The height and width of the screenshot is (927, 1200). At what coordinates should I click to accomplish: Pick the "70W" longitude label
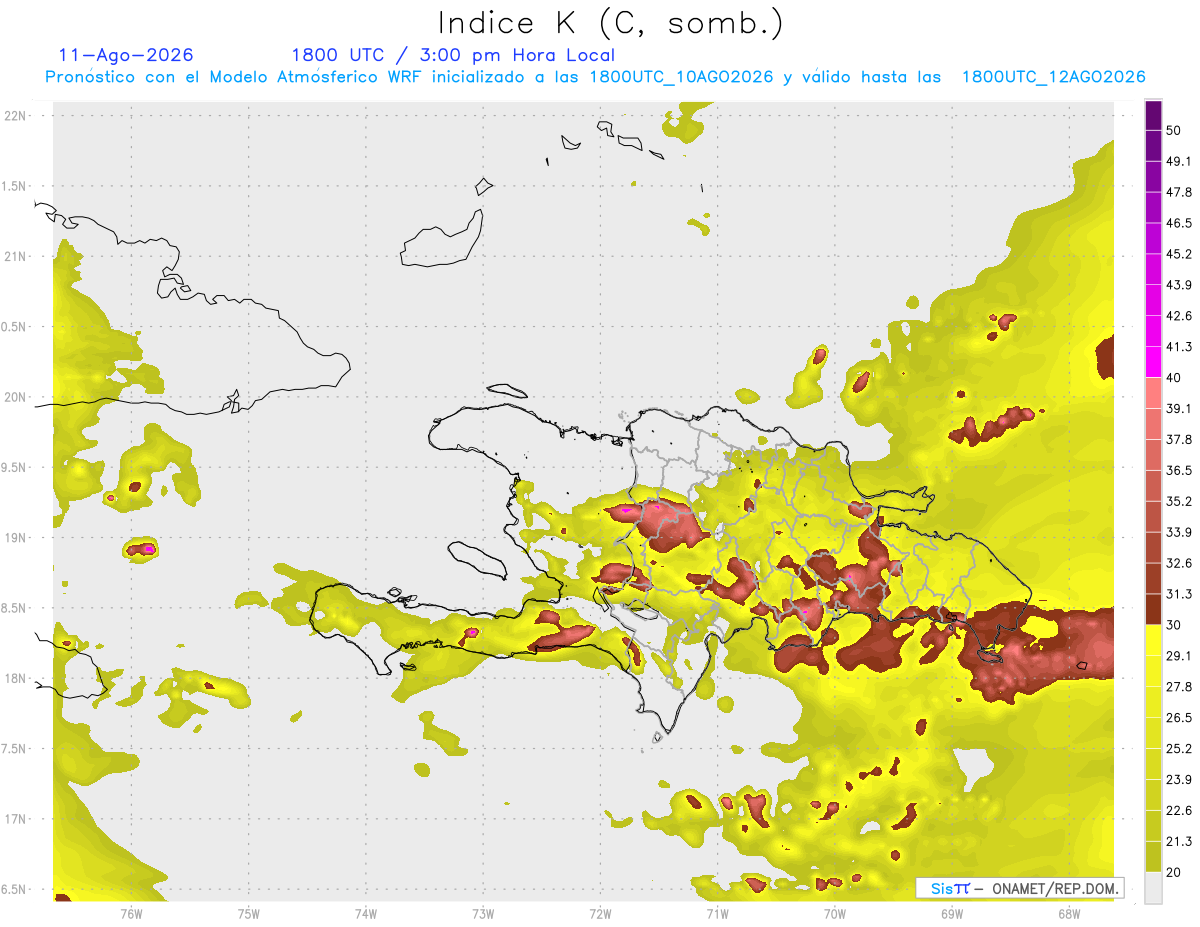tap(835, 913)
